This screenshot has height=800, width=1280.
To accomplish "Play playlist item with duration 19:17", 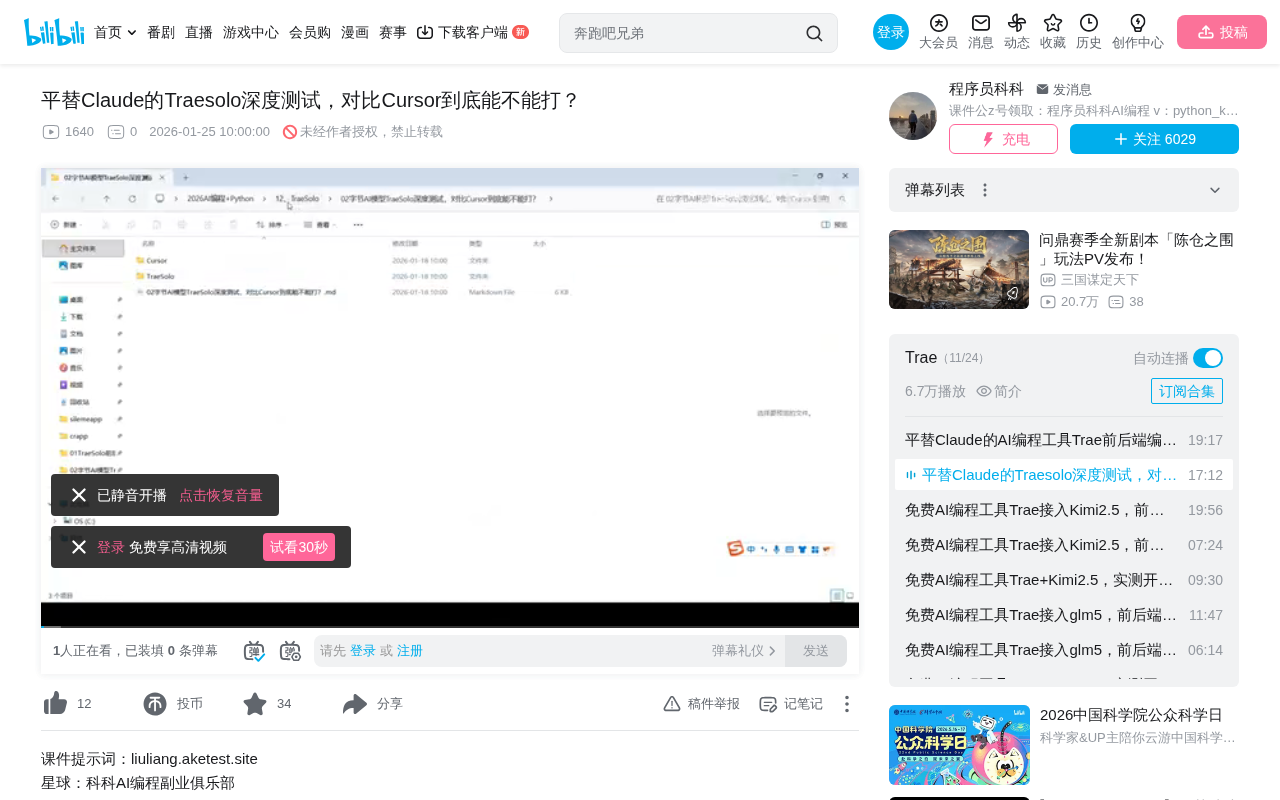I will 1064,440.
